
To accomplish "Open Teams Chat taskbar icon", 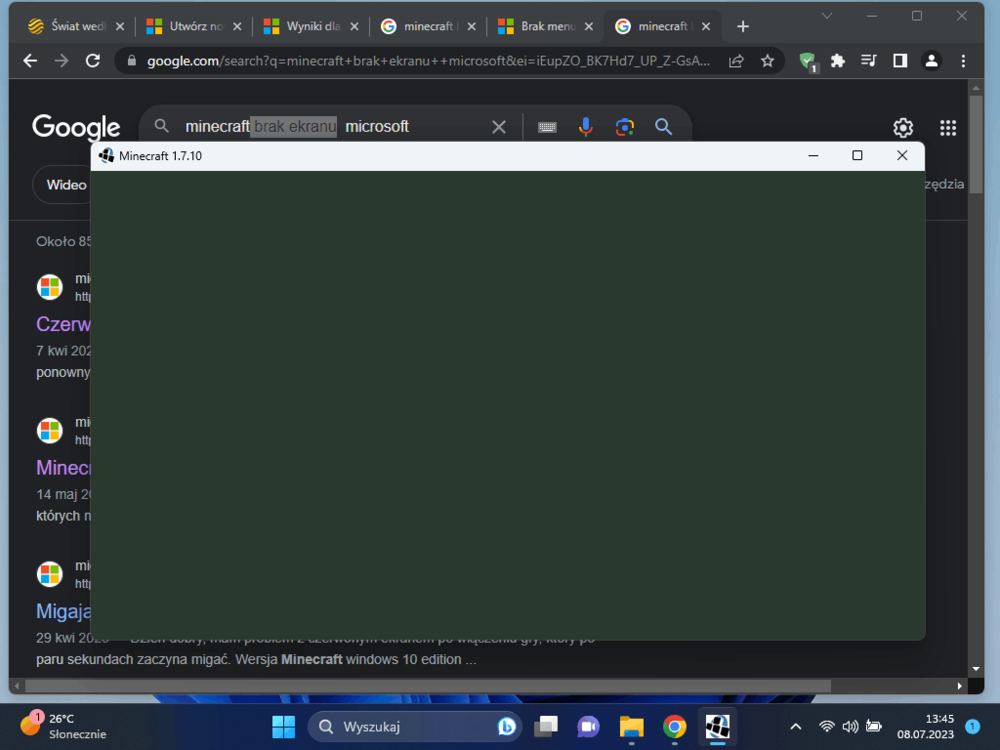I will [x=588, y=726].
